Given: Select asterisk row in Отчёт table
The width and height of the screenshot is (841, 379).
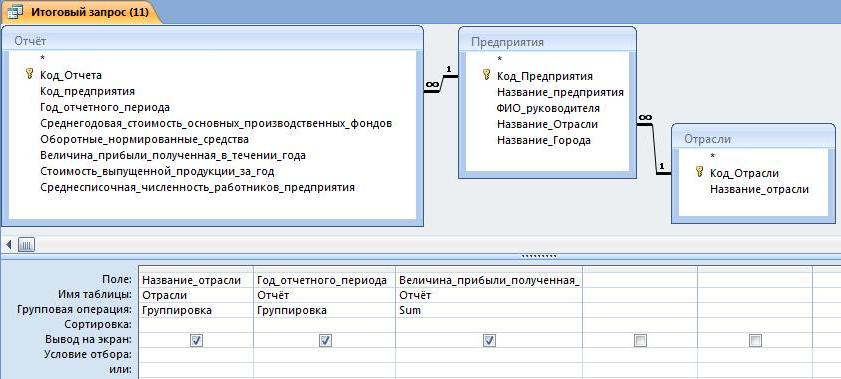Looking at the screenshot, I should pos(43,58).
